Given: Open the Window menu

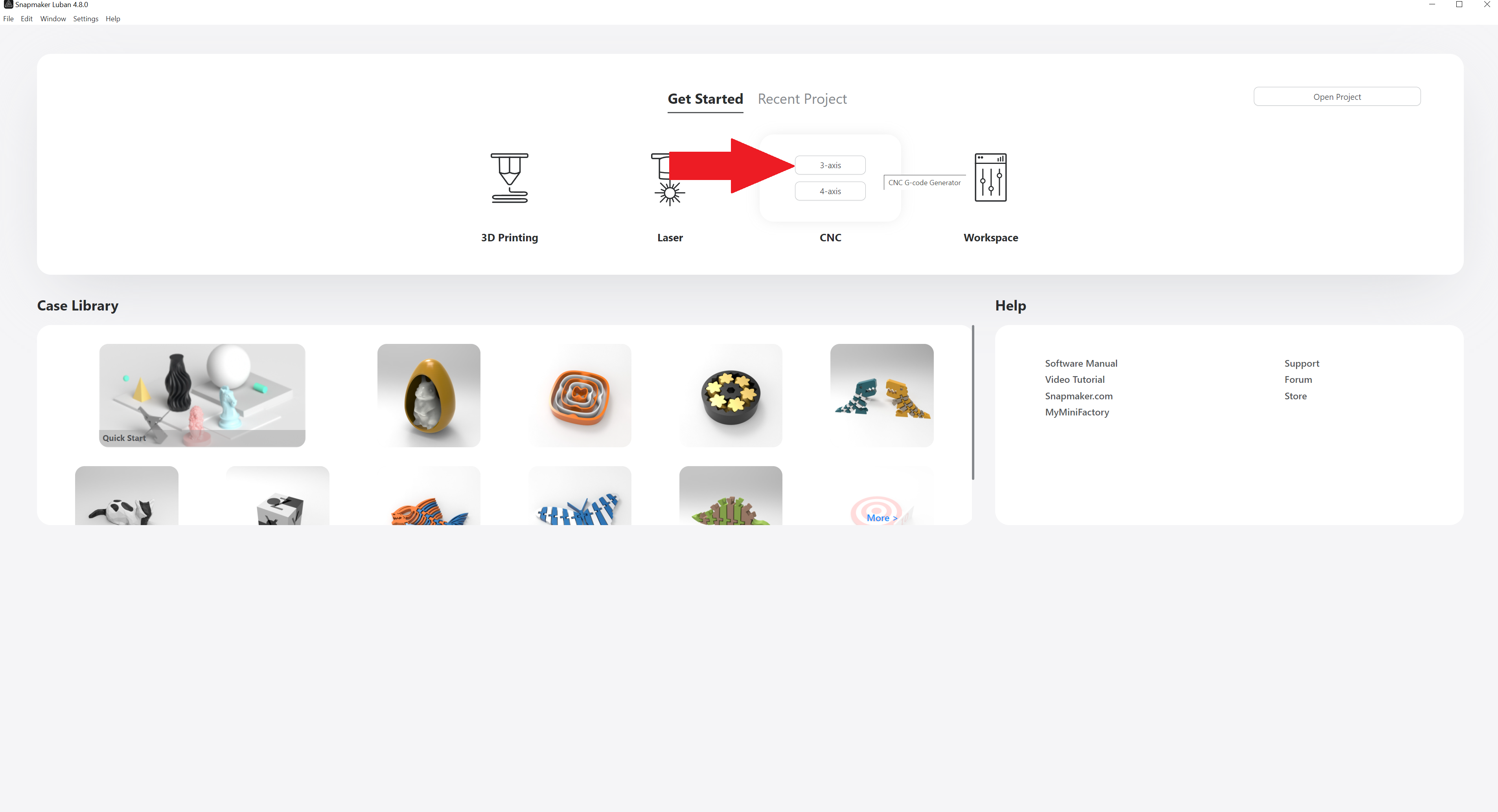Looking at the screenshot, I should (53, 18).
